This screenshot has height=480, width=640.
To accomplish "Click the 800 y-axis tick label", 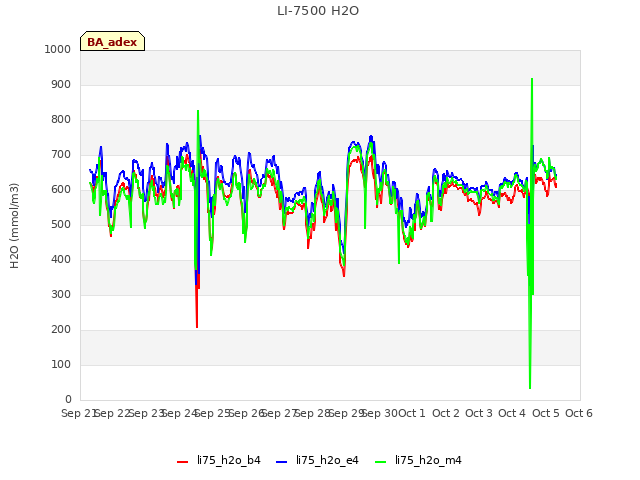I will tap(61, 120).
